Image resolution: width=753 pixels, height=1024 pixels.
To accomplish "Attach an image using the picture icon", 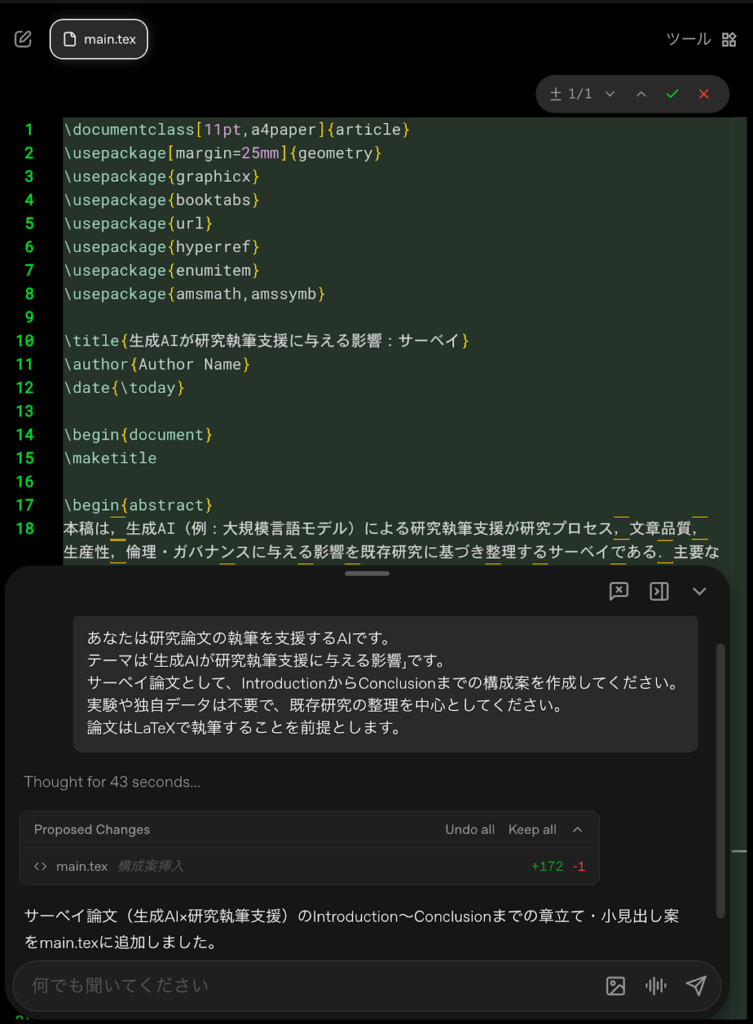I will tap(615, 986).
